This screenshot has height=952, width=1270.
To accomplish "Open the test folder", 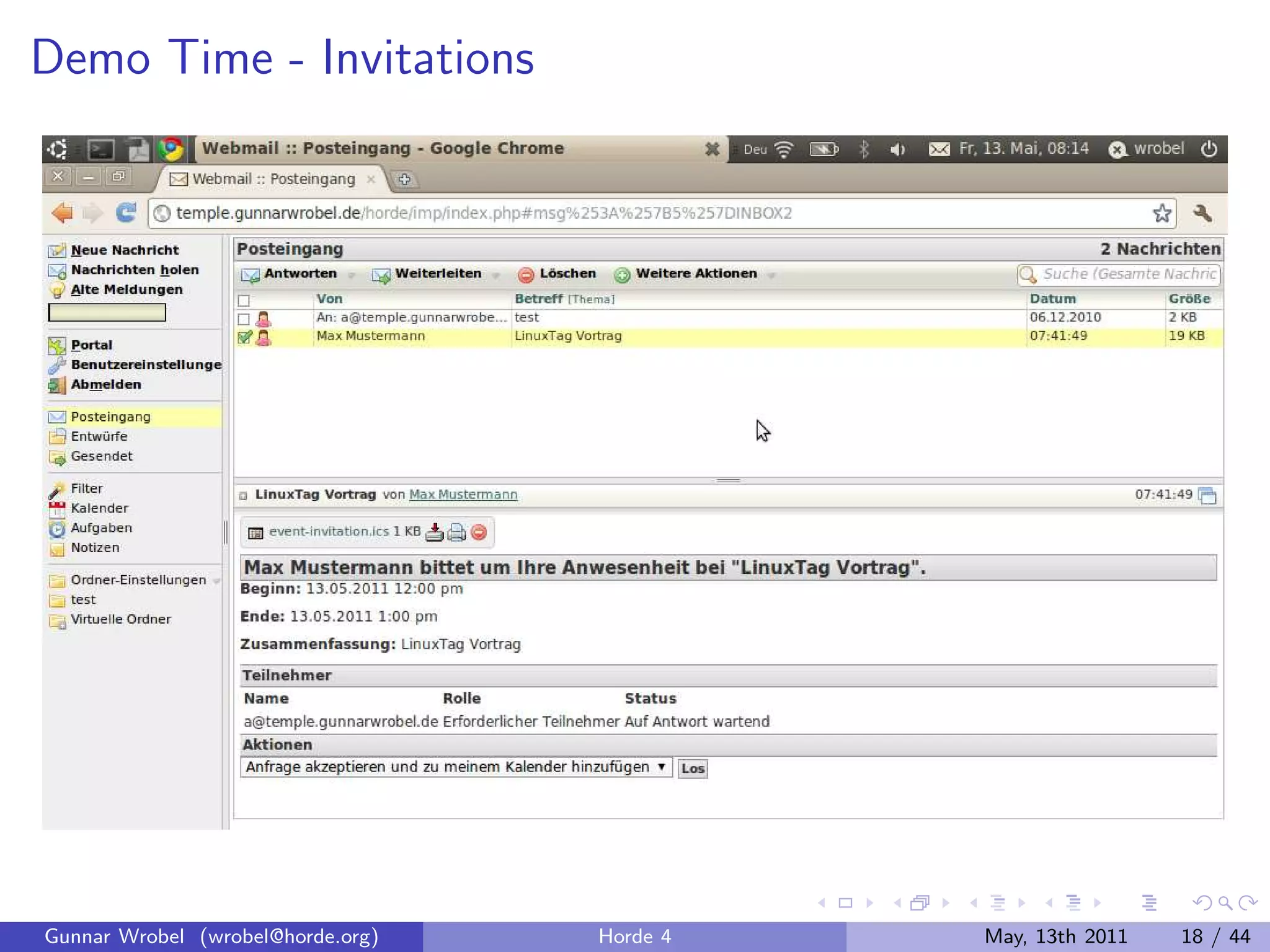I will 83,600.
